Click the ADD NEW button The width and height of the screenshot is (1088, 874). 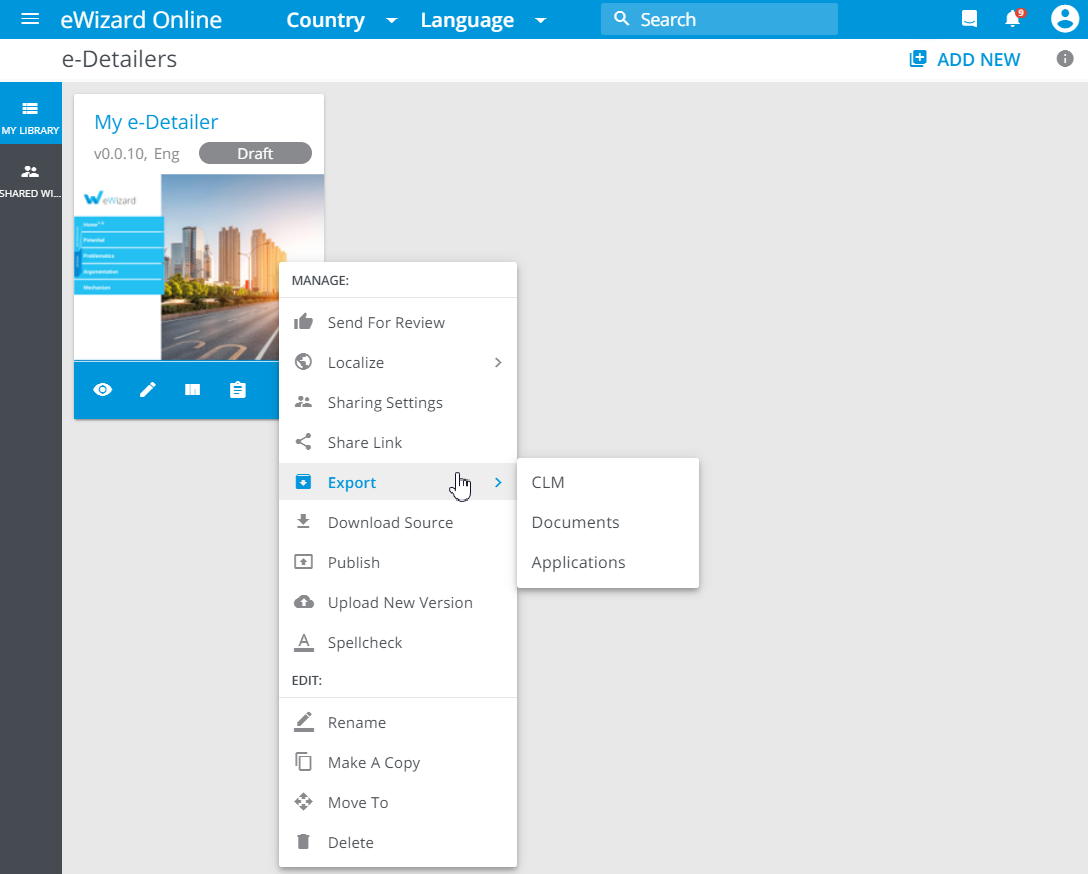965,59
